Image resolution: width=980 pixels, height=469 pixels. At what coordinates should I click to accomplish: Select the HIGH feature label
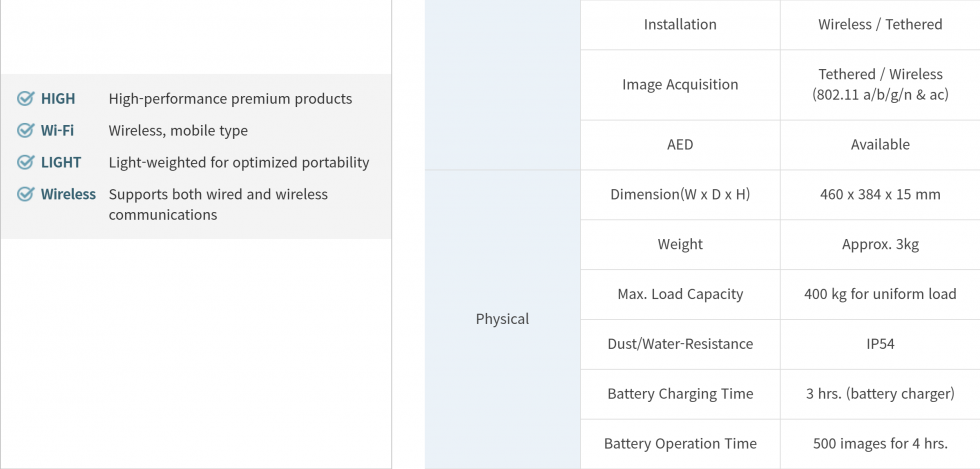(58, 99)
